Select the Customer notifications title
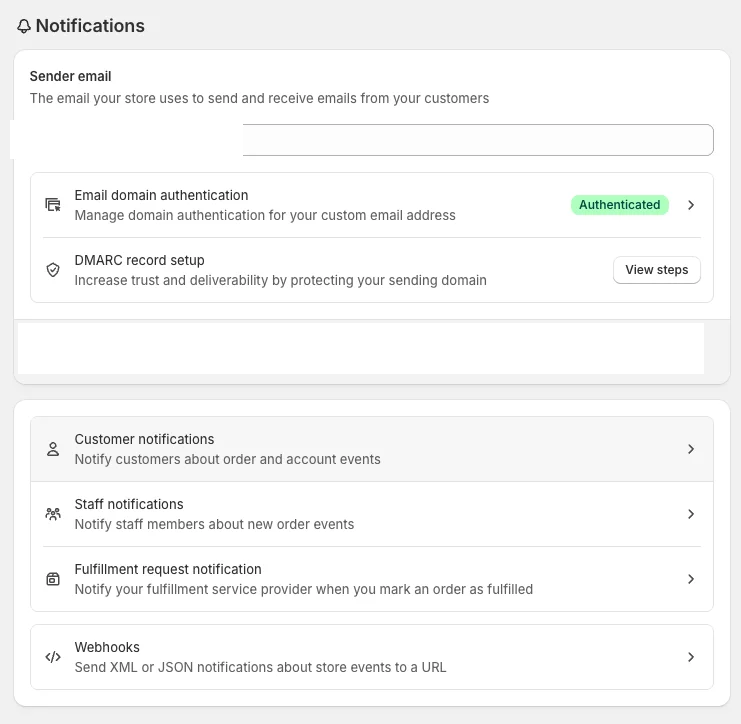 pos(144,439)
